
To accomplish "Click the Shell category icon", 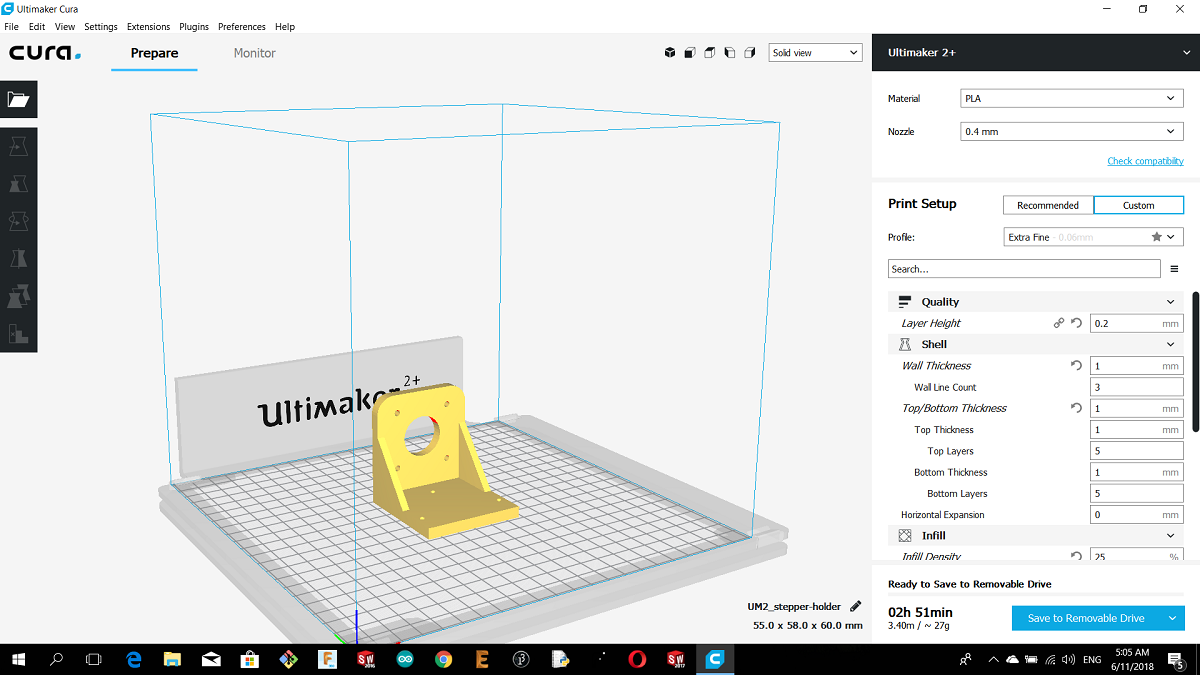I will pos(905,344).
